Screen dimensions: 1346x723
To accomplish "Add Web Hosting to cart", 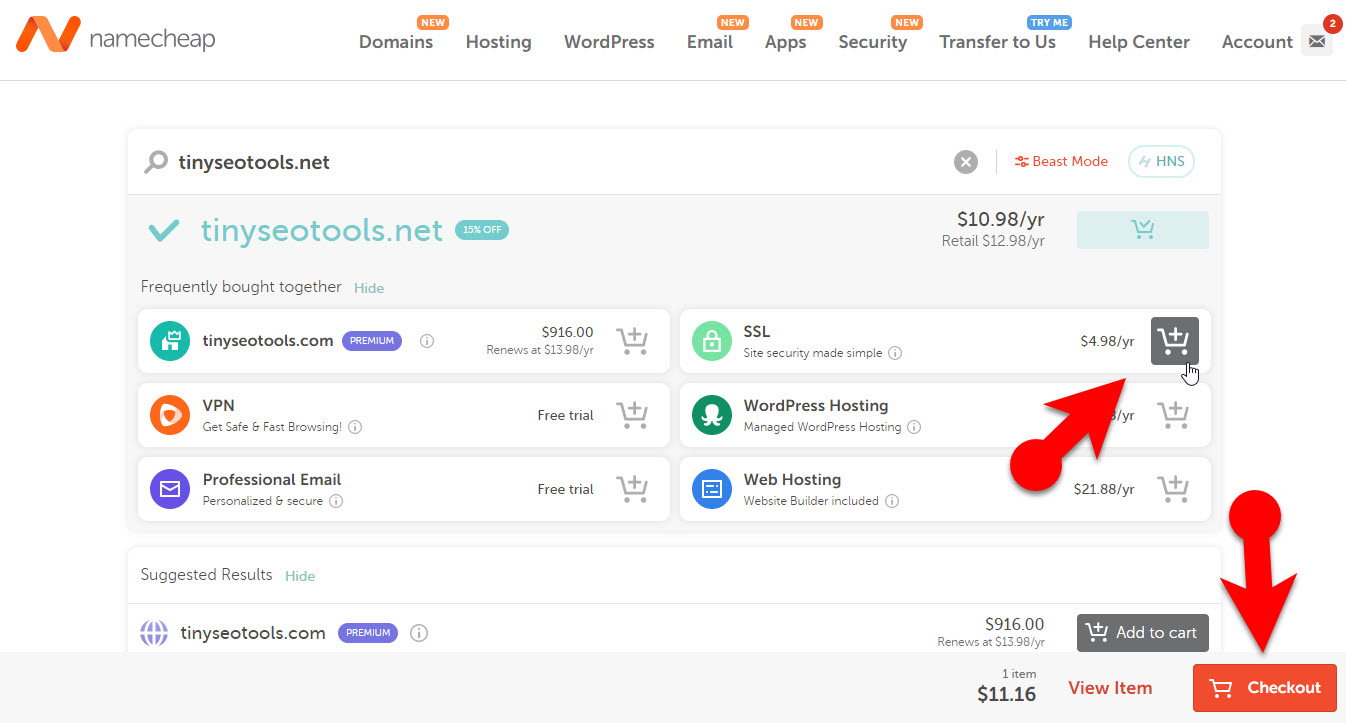I will click(x=1174, y=489).
